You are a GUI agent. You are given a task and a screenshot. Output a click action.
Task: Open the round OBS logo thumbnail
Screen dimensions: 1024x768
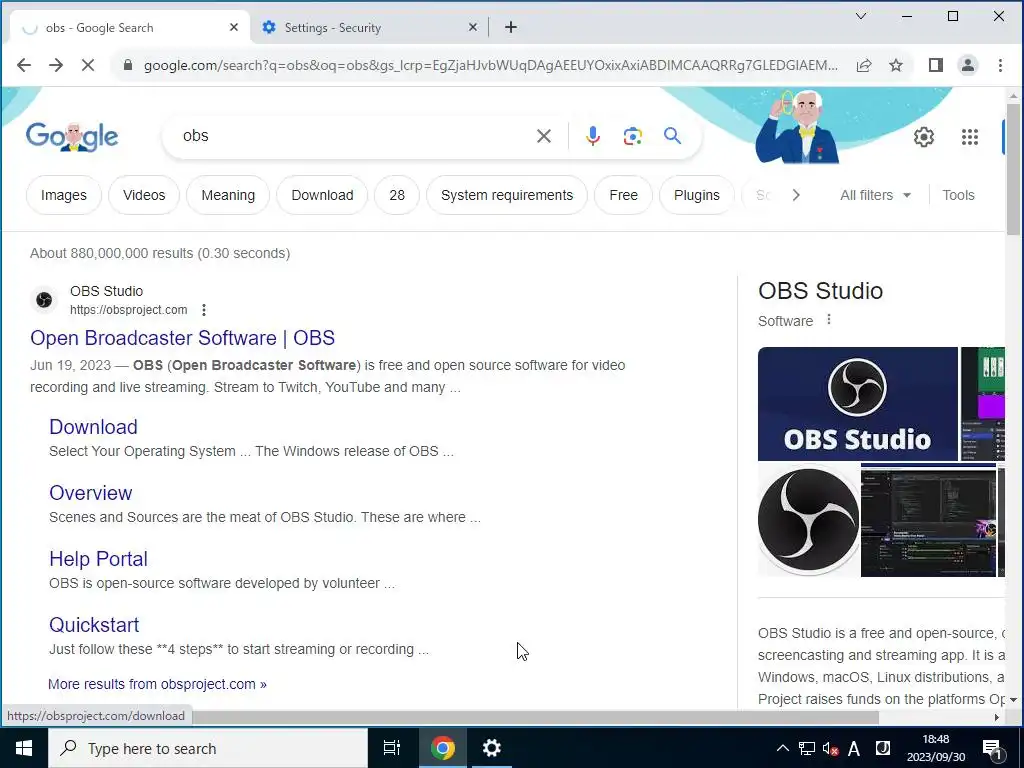coord(808,520)
